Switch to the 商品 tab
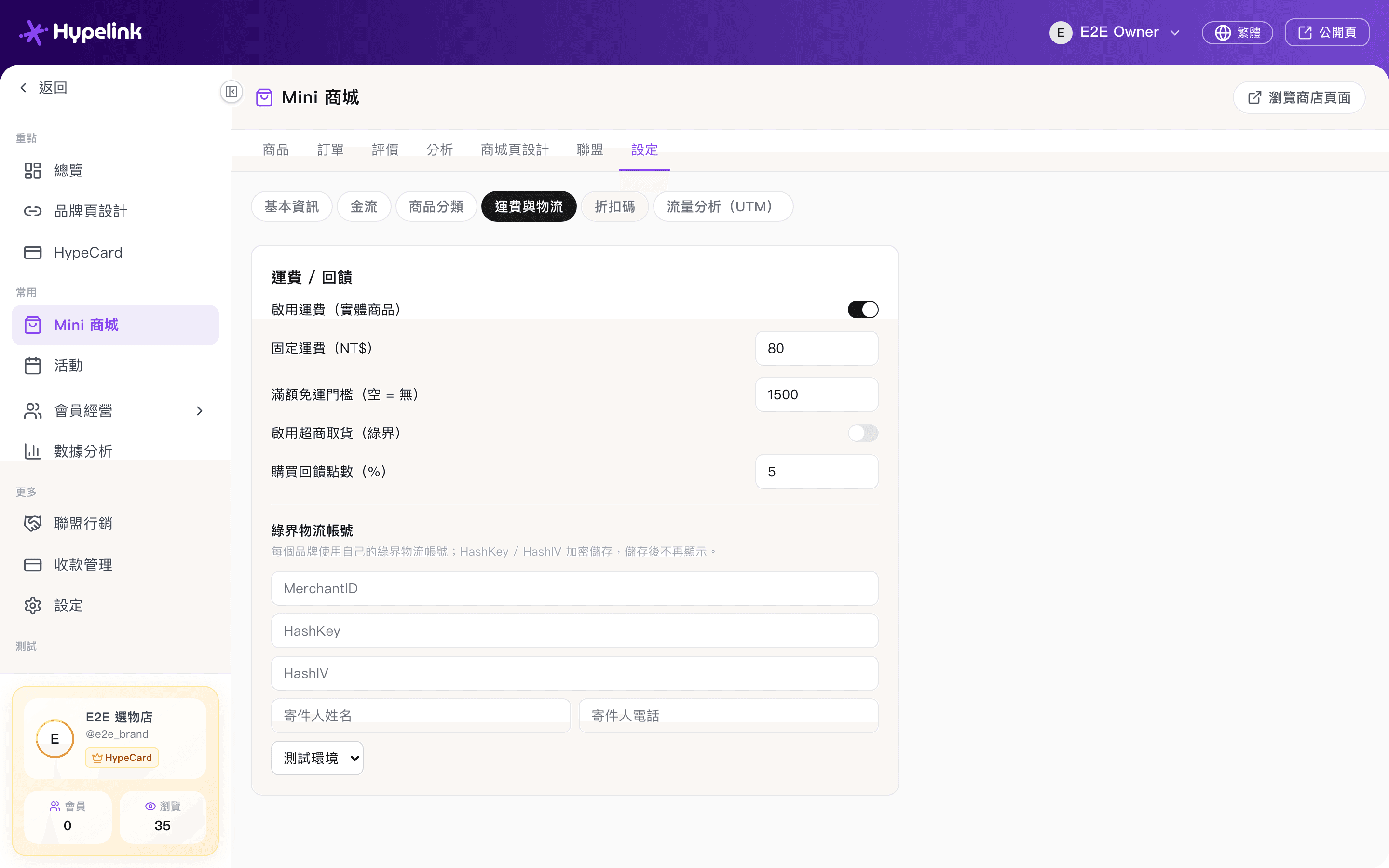Viewport: 1389px width, 868px height. point(275,150)
